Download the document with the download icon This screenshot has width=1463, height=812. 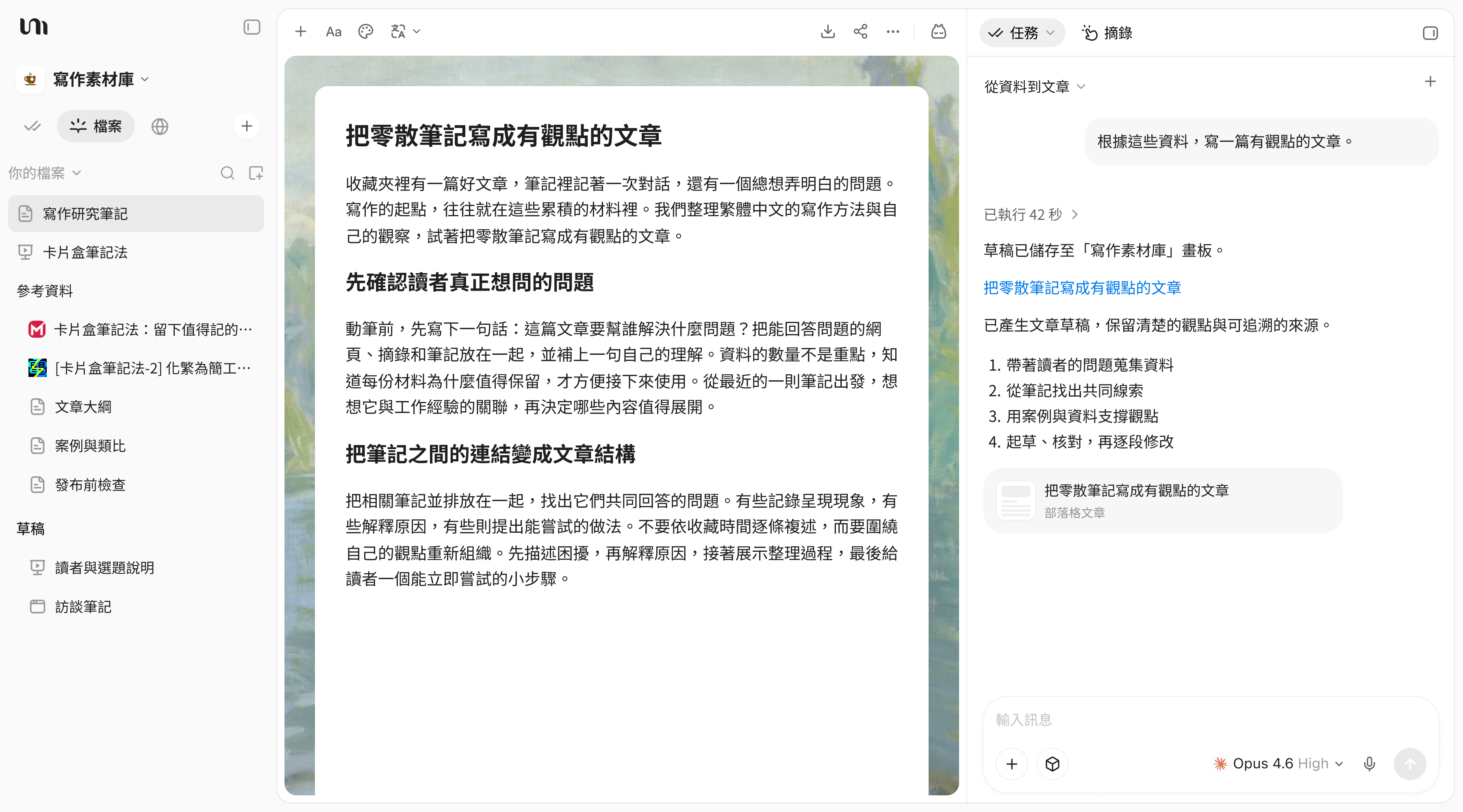pyautogui.click(x=828, y=32)
